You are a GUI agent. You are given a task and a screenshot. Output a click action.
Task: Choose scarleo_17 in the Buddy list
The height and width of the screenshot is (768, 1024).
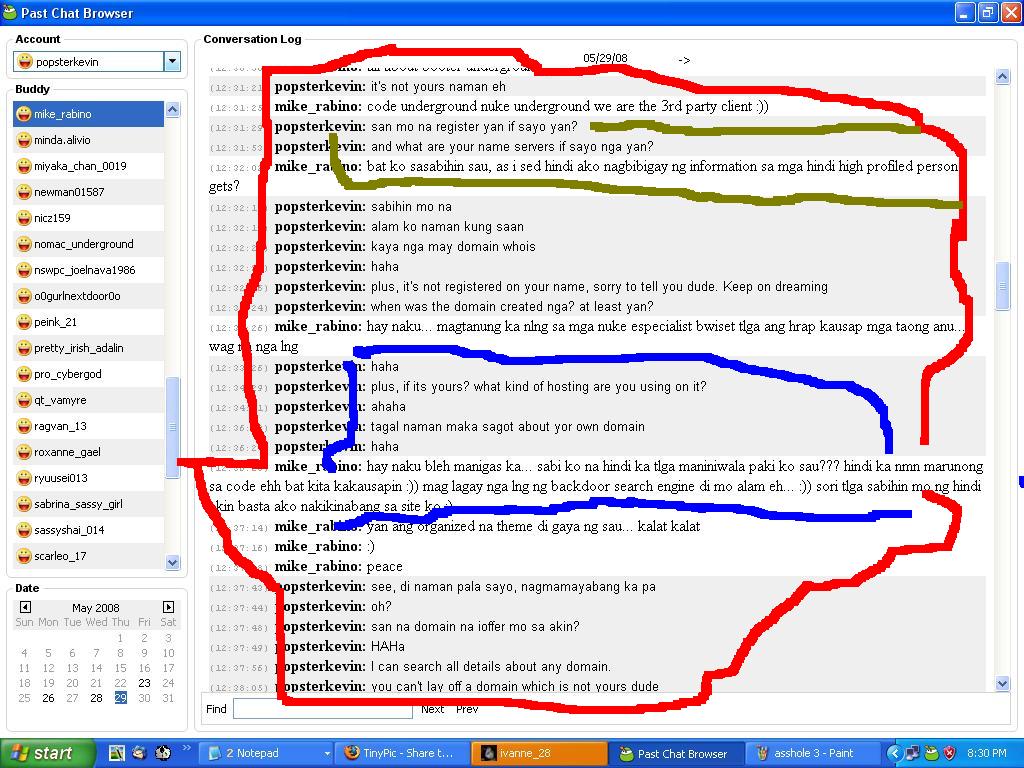(x=88, y=556)
